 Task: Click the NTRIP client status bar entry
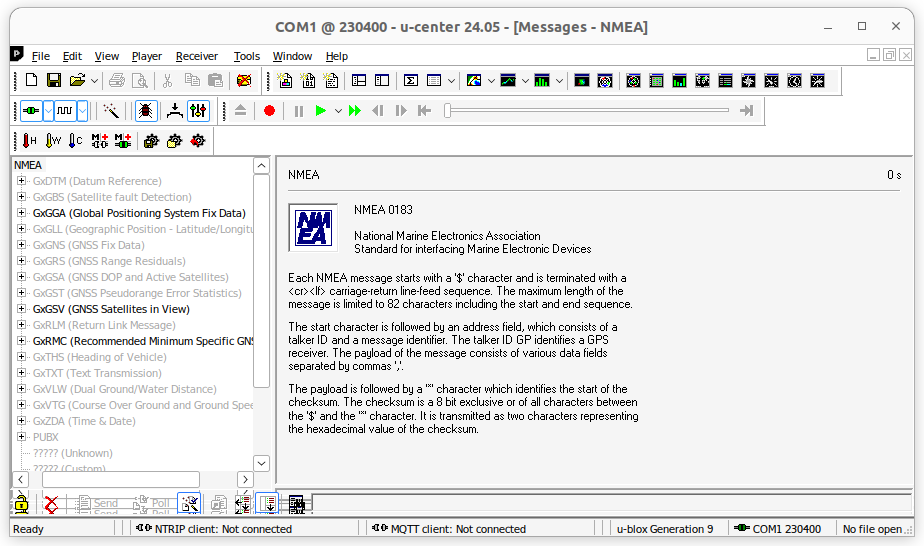pos(214,529)
